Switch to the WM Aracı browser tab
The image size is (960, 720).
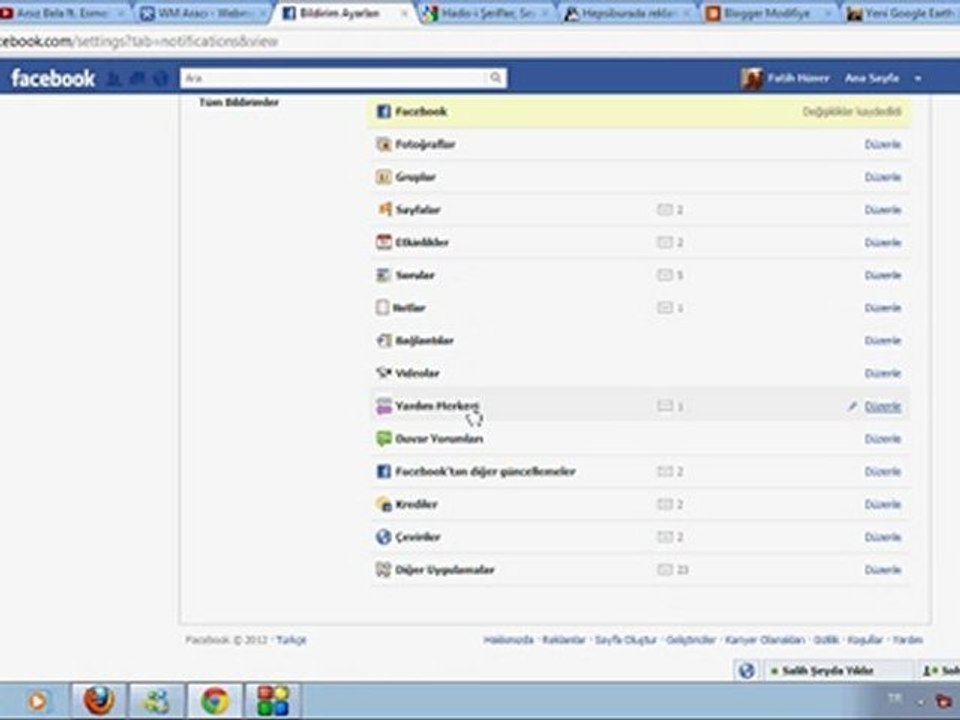[x=204, y=13]
